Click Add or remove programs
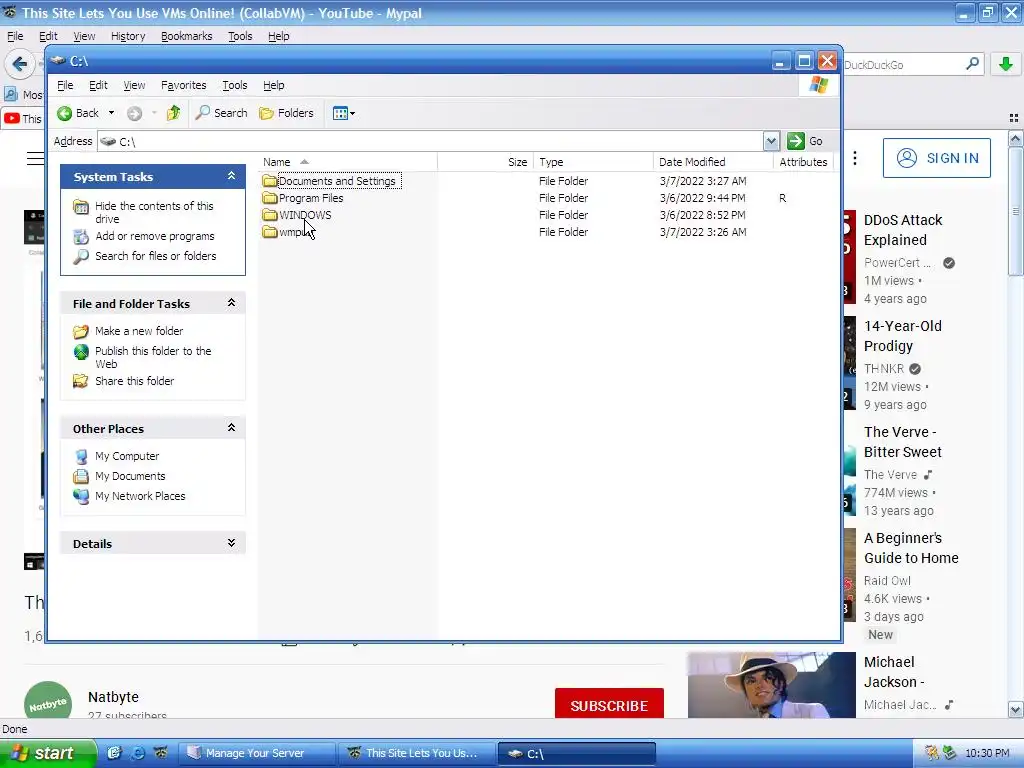Viewport: 1024px width, 768px height. (155, 236)
